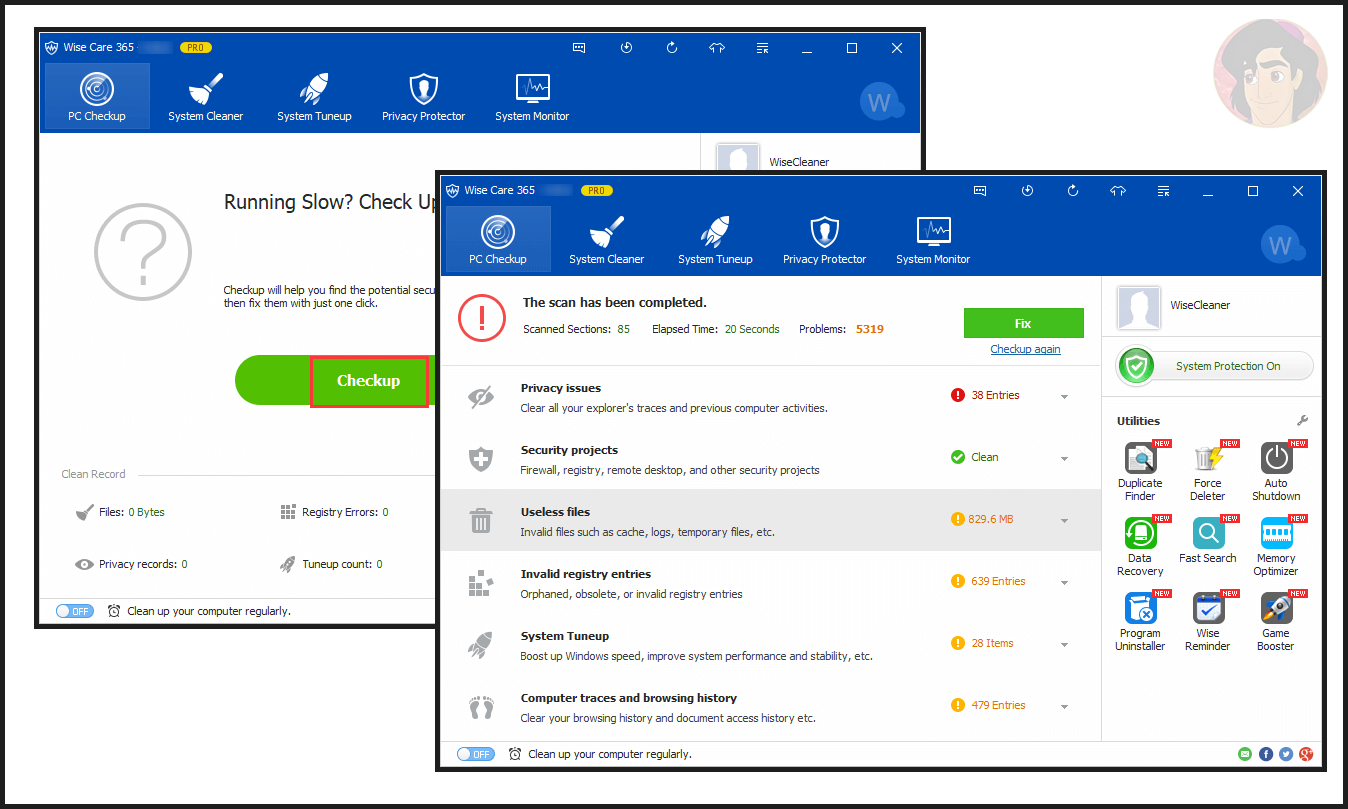Switch to System Tuneup tab in front window

[715, 240]
